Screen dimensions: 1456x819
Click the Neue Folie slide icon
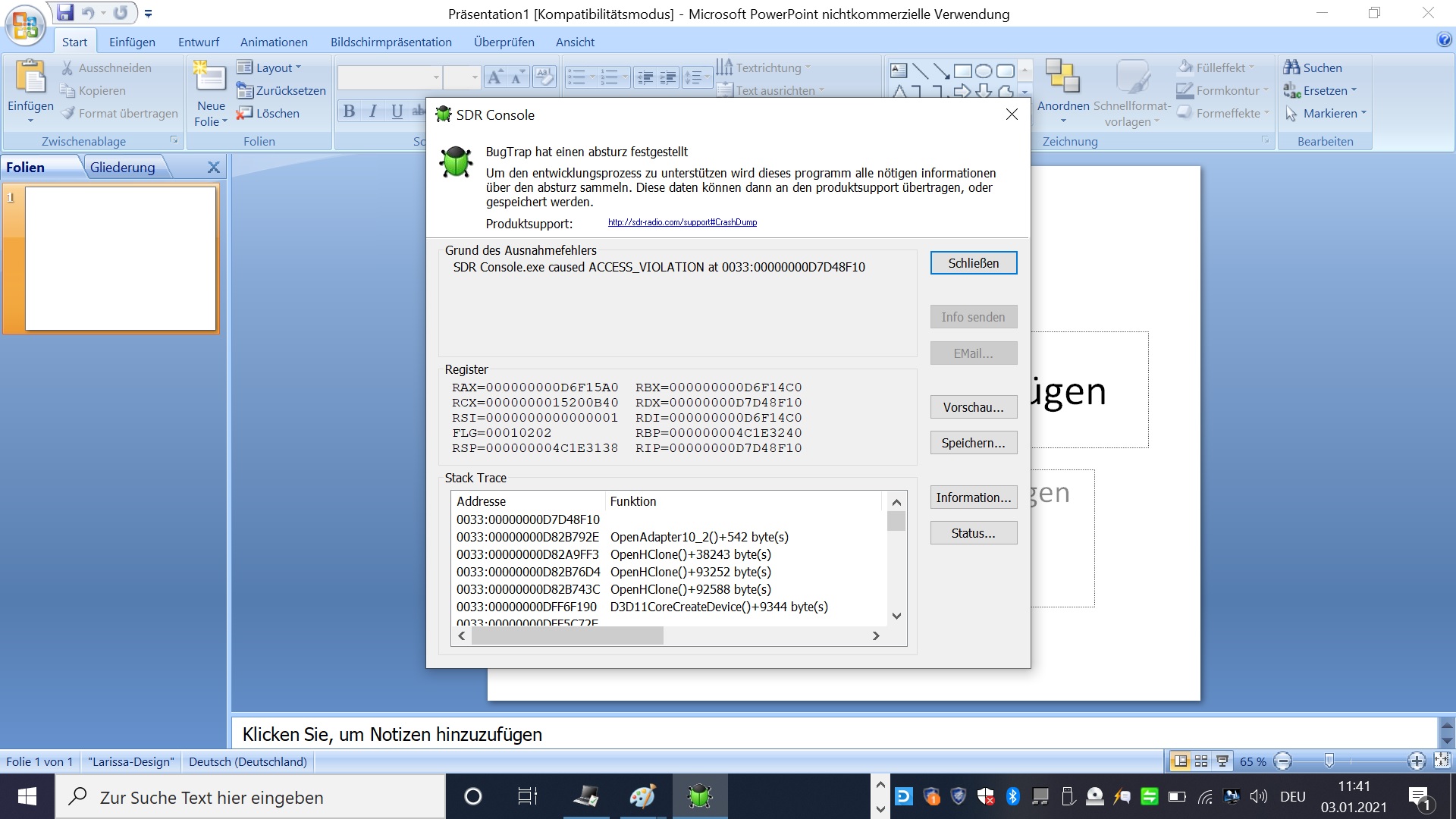[210, 77]
